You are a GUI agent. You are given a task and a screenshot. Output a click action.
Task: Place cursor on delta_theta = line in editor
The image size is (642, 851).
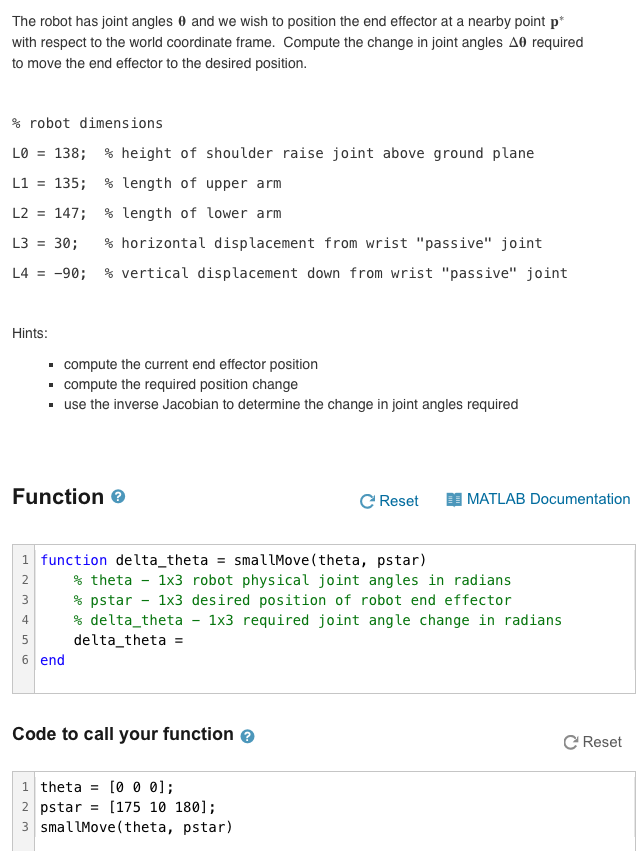[x=128, y=640]
